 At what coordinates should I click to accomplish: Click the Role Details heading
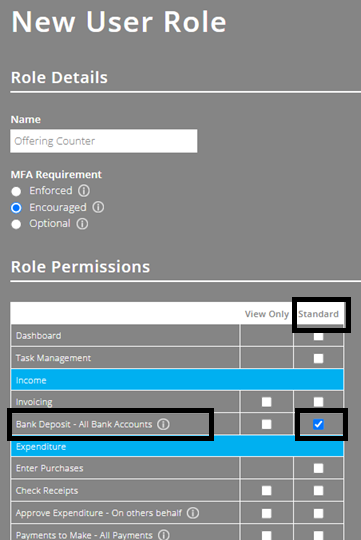click(59, 77)
